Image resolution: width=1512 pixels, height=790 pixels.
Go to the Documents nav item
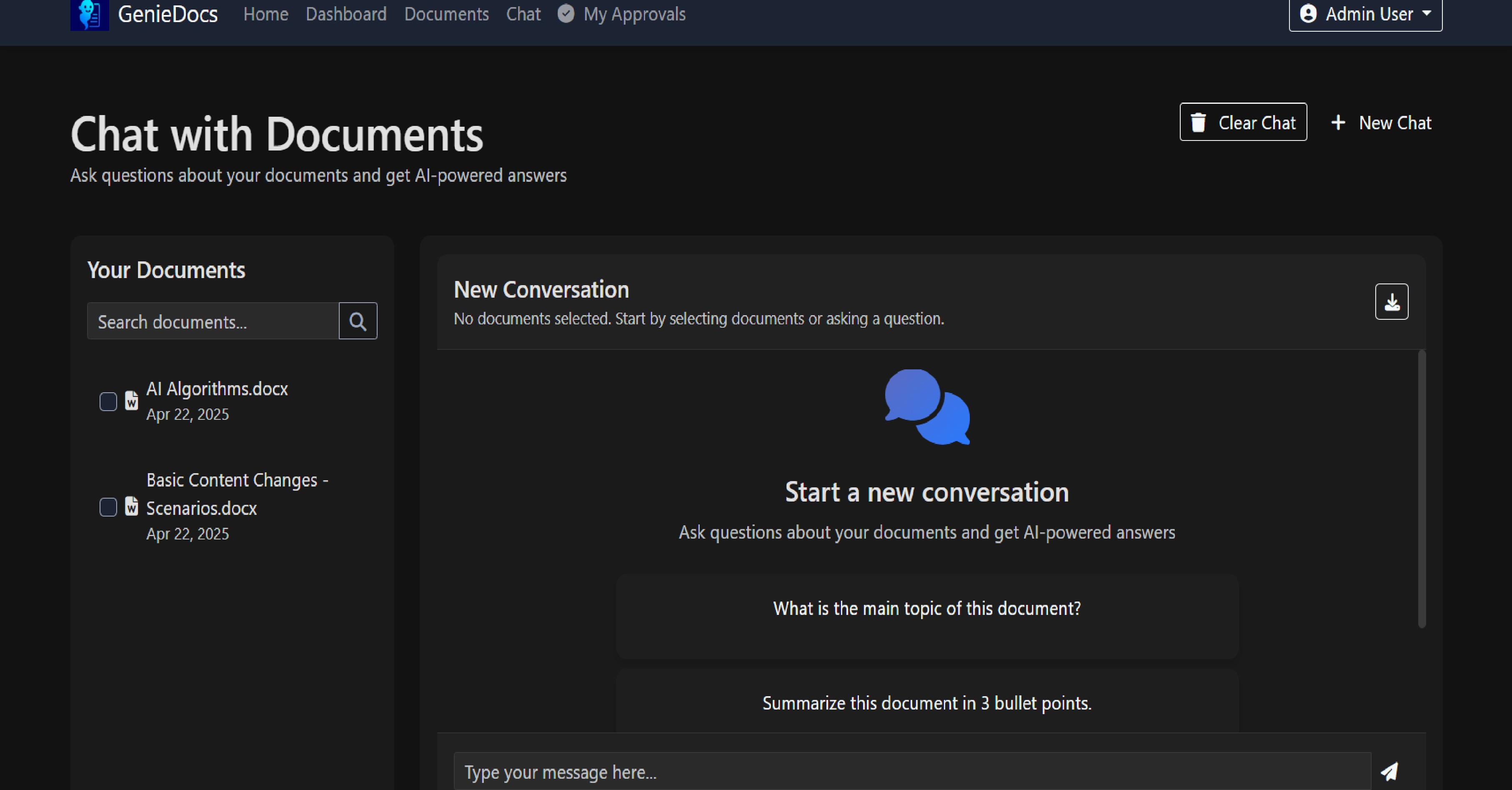click(x=446, y=14)
